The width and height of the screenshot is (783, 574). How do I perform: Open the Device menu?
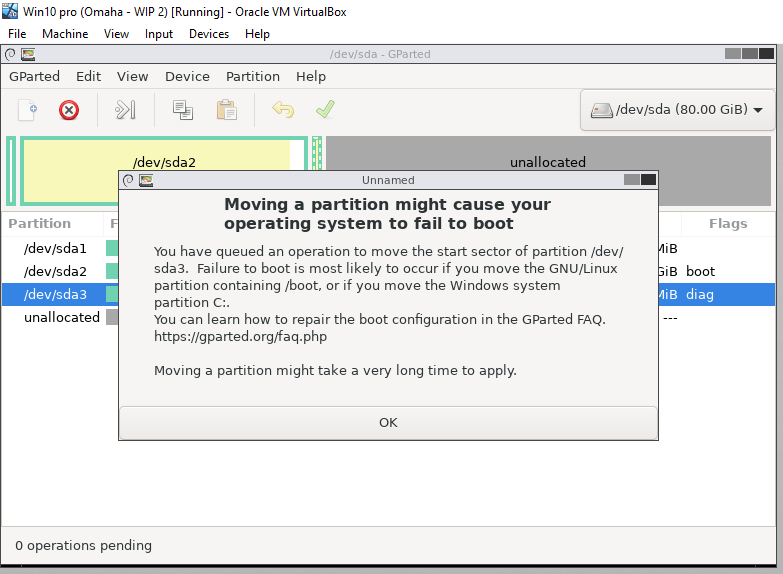[x=187, y=76]
